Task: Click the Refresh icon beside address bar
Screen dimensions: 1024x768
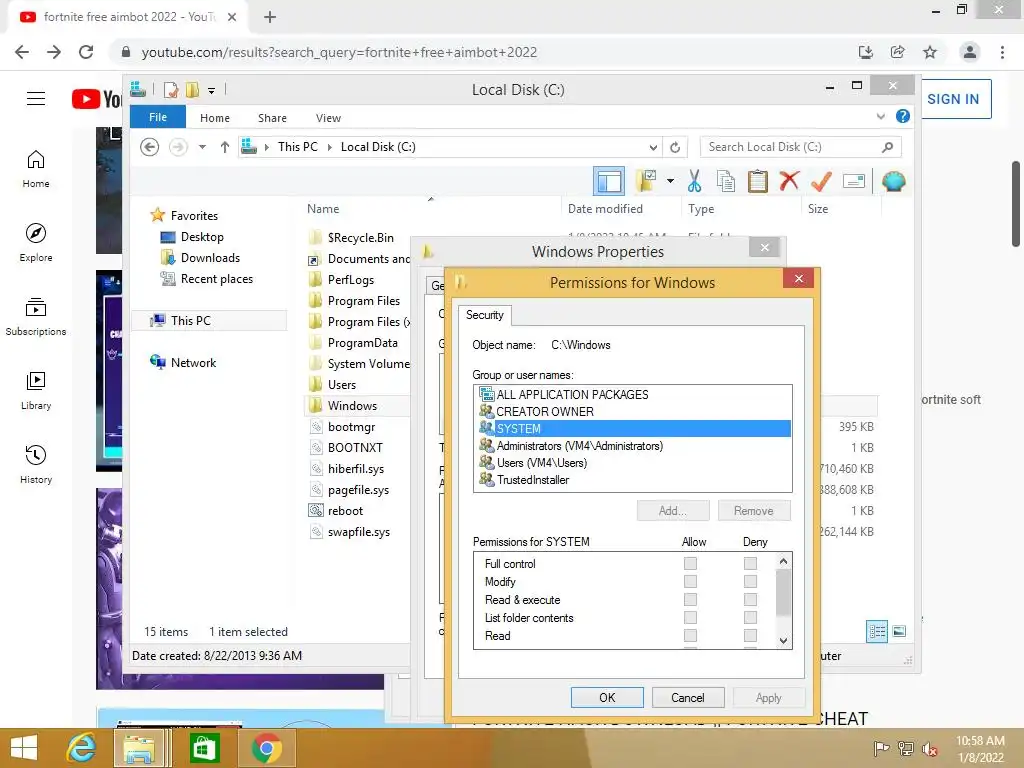Action: tap(675, 147)
